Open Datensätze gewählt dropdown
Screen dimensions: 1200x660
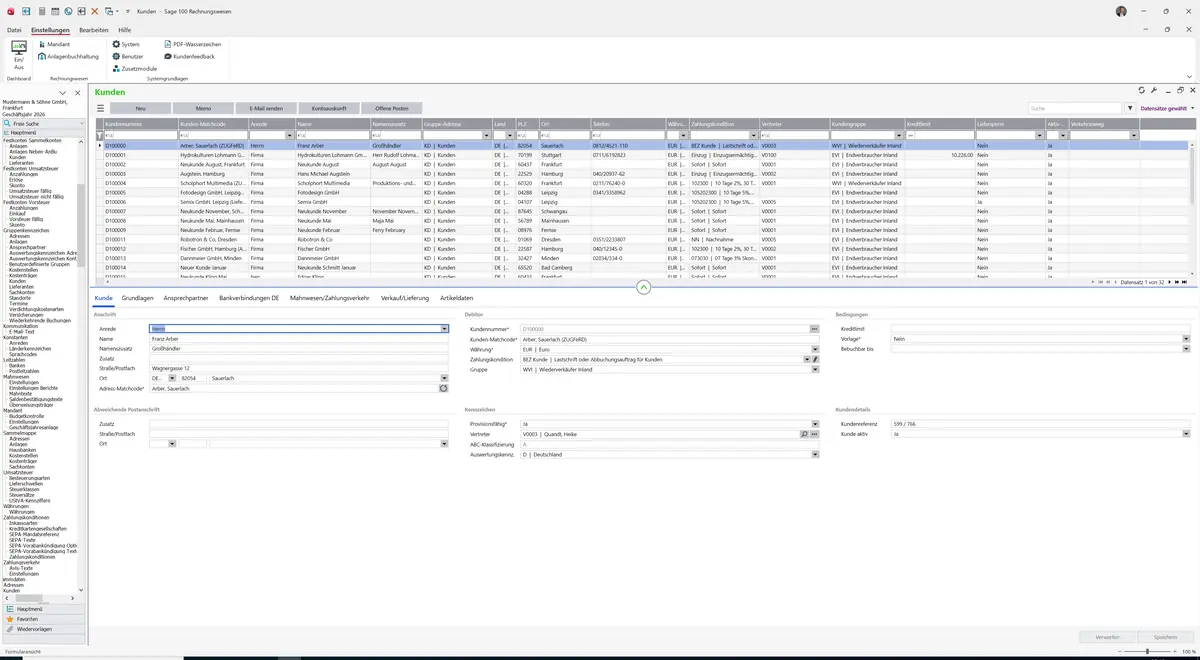[1167, 108]
